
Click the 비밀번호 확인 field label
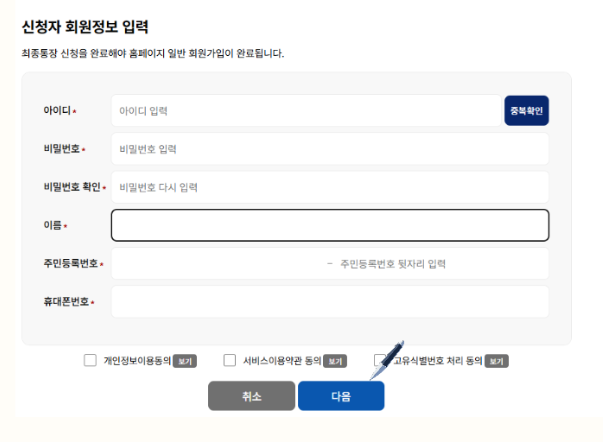pos(72,187)
